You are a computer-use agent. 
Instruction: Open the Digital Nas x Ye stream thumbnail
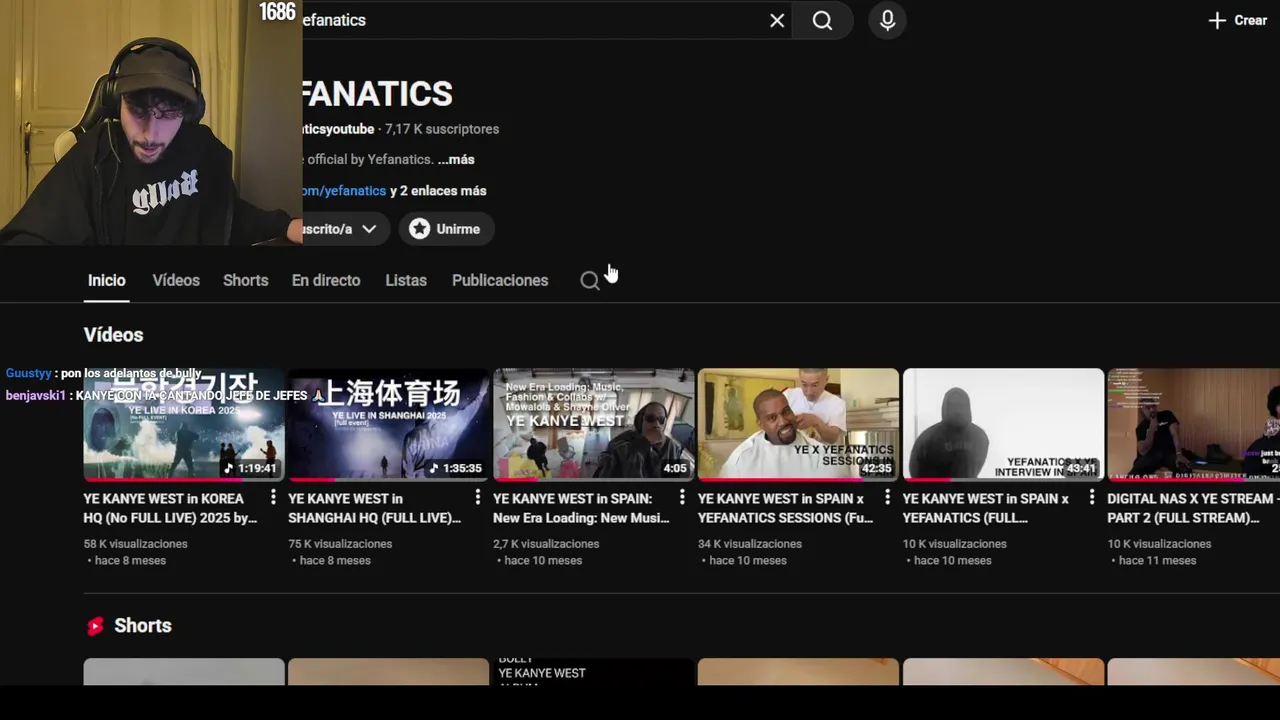1193,424
